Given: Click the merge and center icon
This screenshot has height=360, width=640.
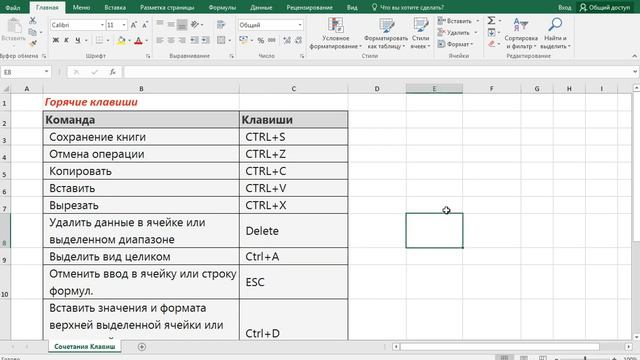Looking at the screenshot, I should (x=221, y=40).
